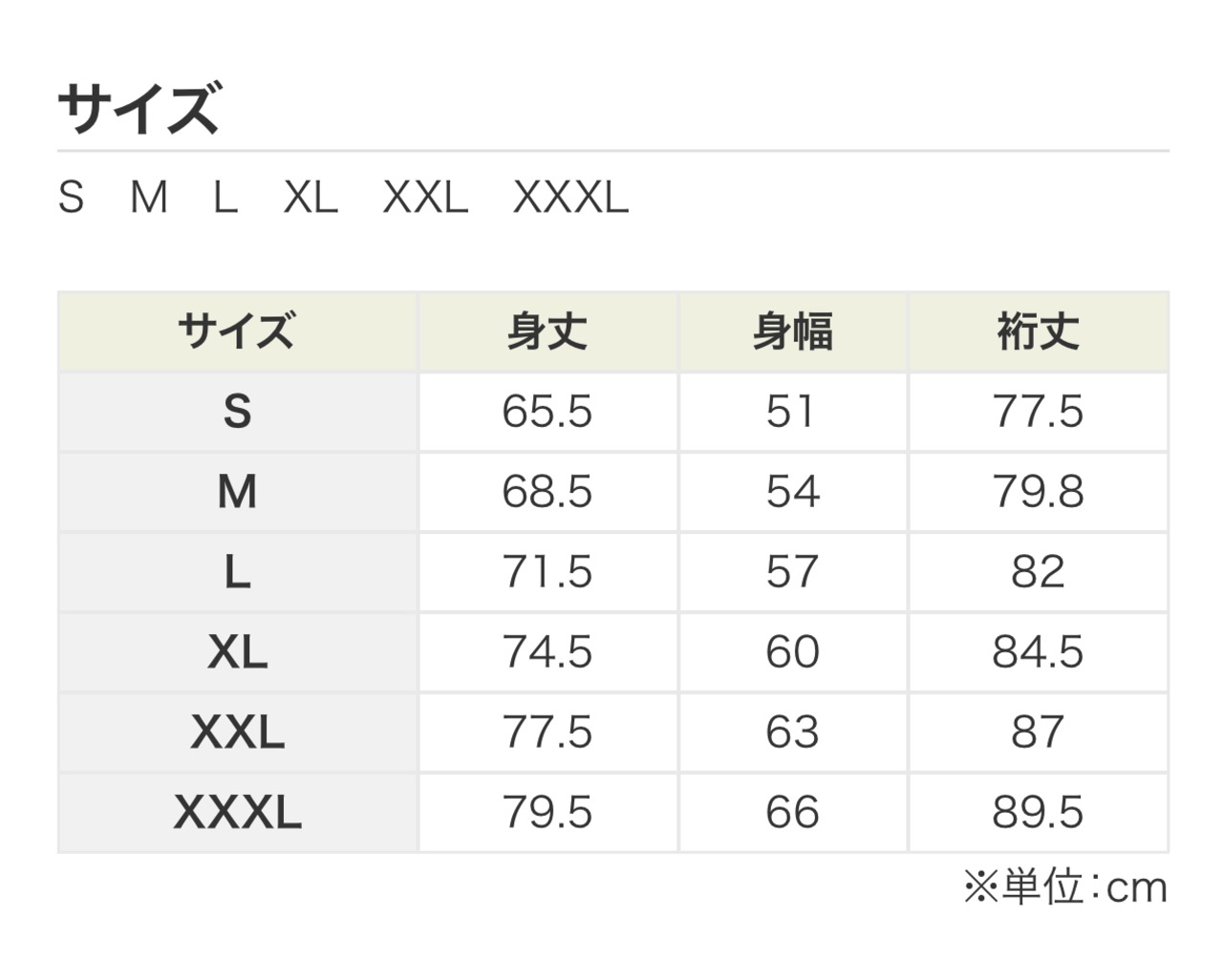
Task: Click the 65.5 body length cell
Action: click(x=547, y=412)
